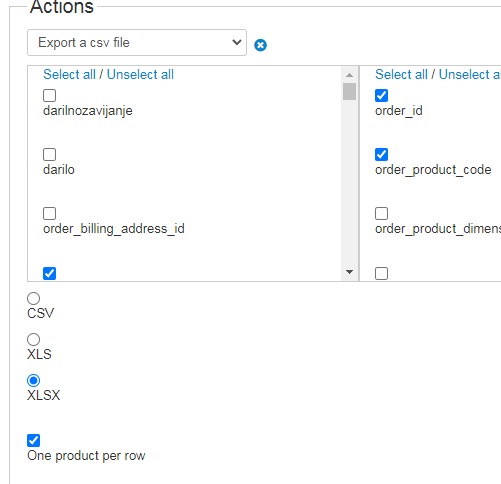Enable the darilo checkbox

[49, 155]
